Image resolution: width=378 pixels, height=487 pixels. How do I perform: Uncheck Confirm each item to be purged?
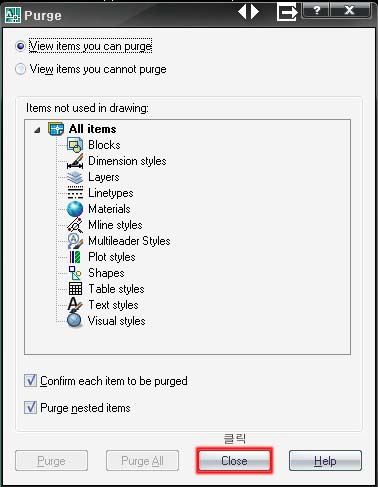(x=30, y=380)
